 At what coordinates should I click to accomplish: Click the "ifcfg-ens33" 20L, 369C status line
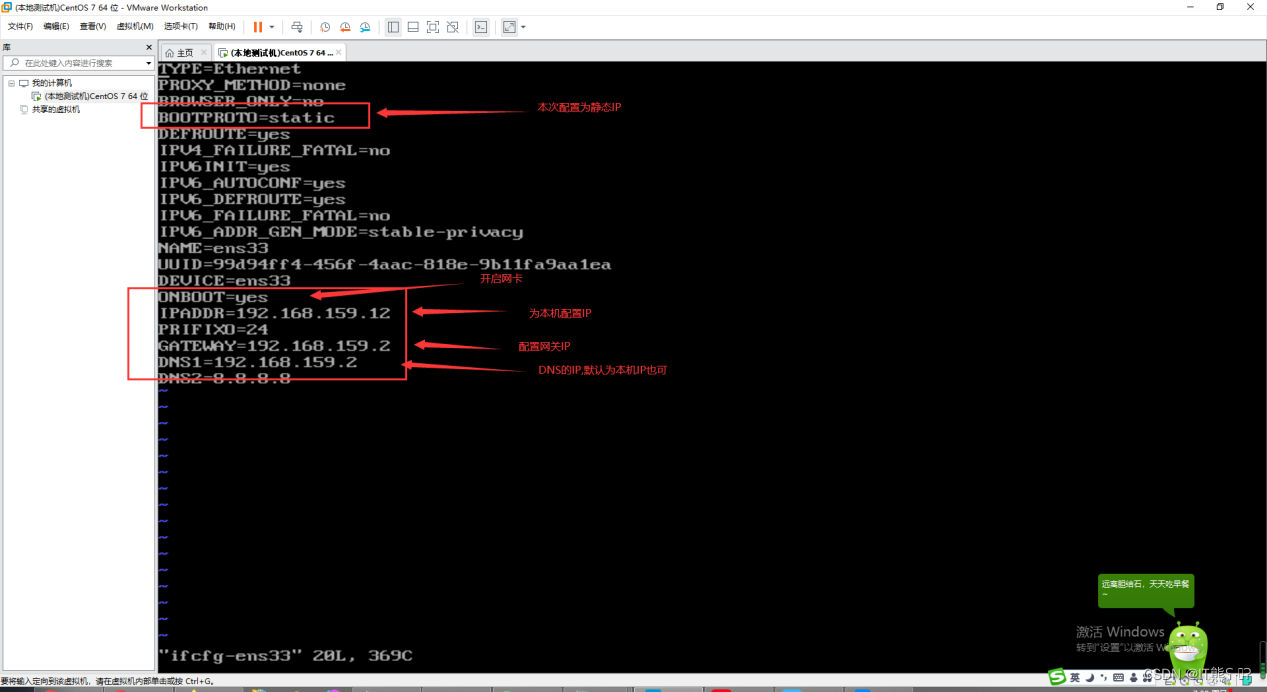coord(285,656)
